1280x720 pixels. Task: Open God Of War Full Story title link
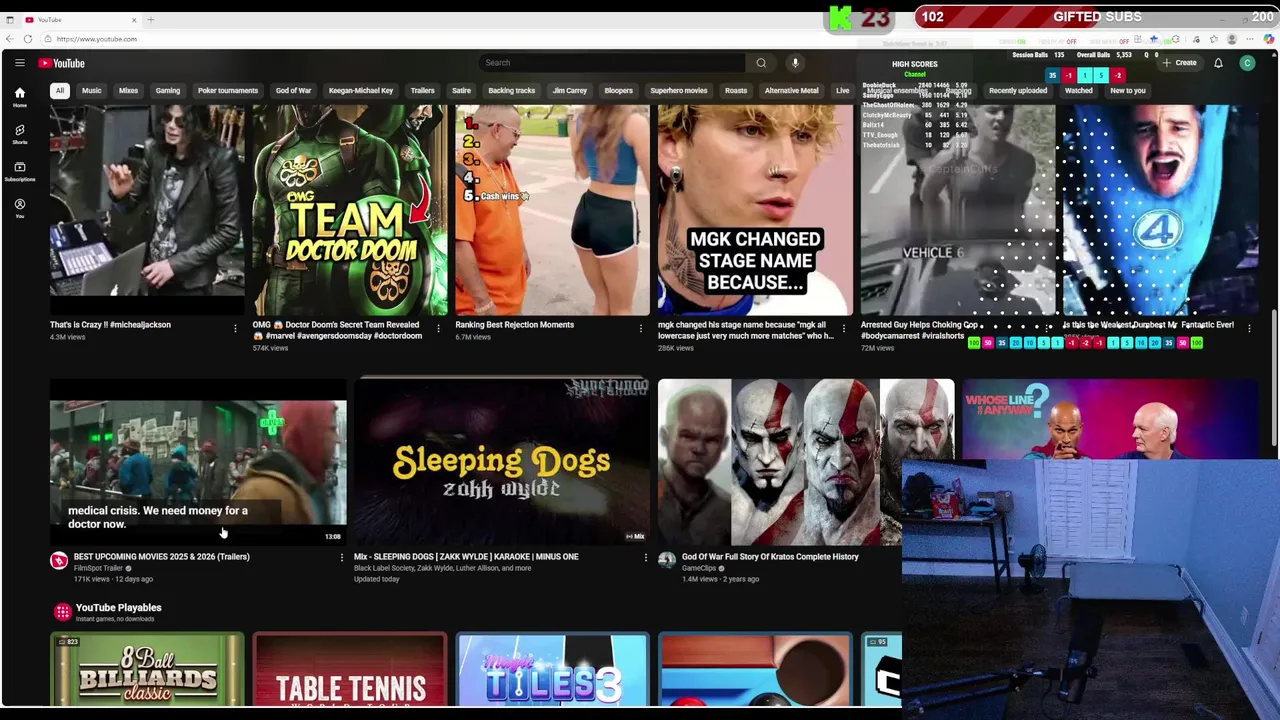pos(770,557)
